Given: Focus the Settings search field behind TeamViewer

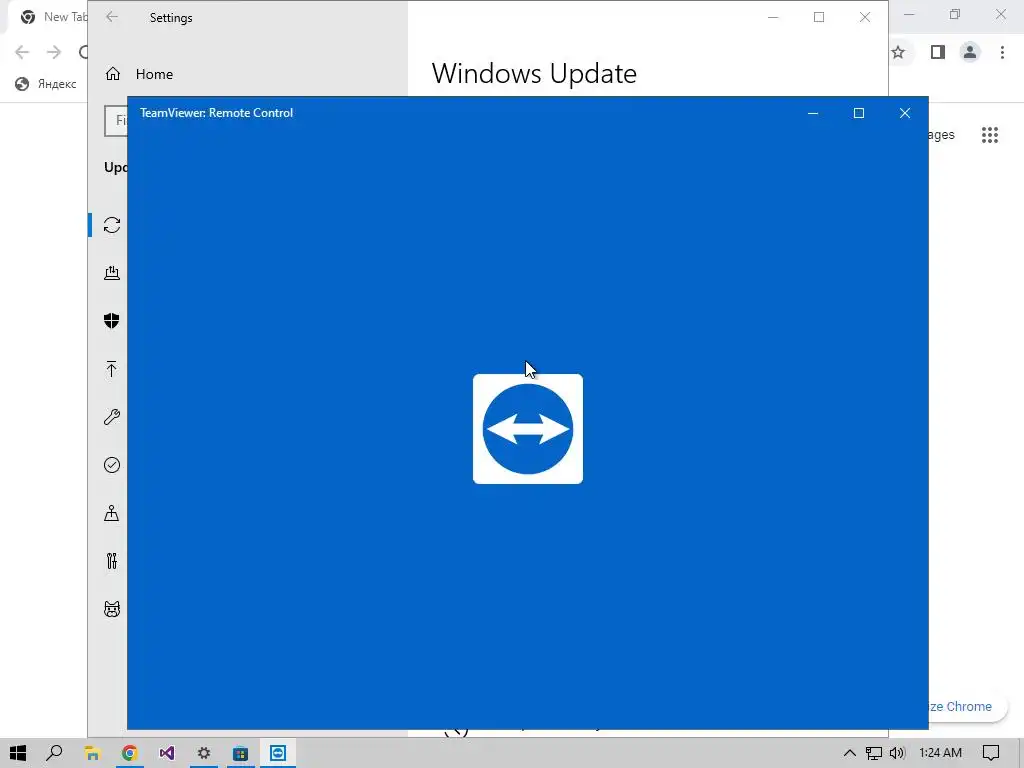Looking at the screenshot, I should tap(116, 120).
